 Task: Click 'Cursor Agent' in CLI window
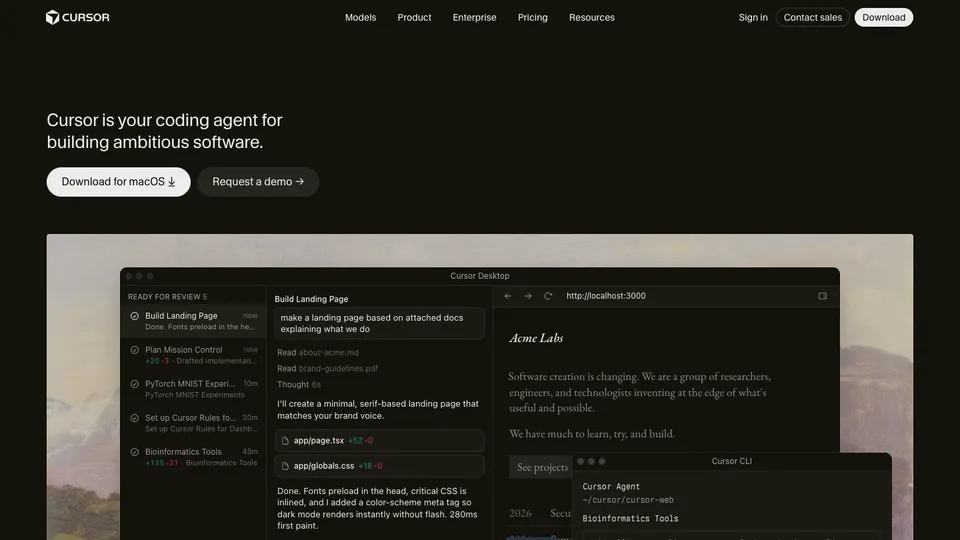coord(611,487)
